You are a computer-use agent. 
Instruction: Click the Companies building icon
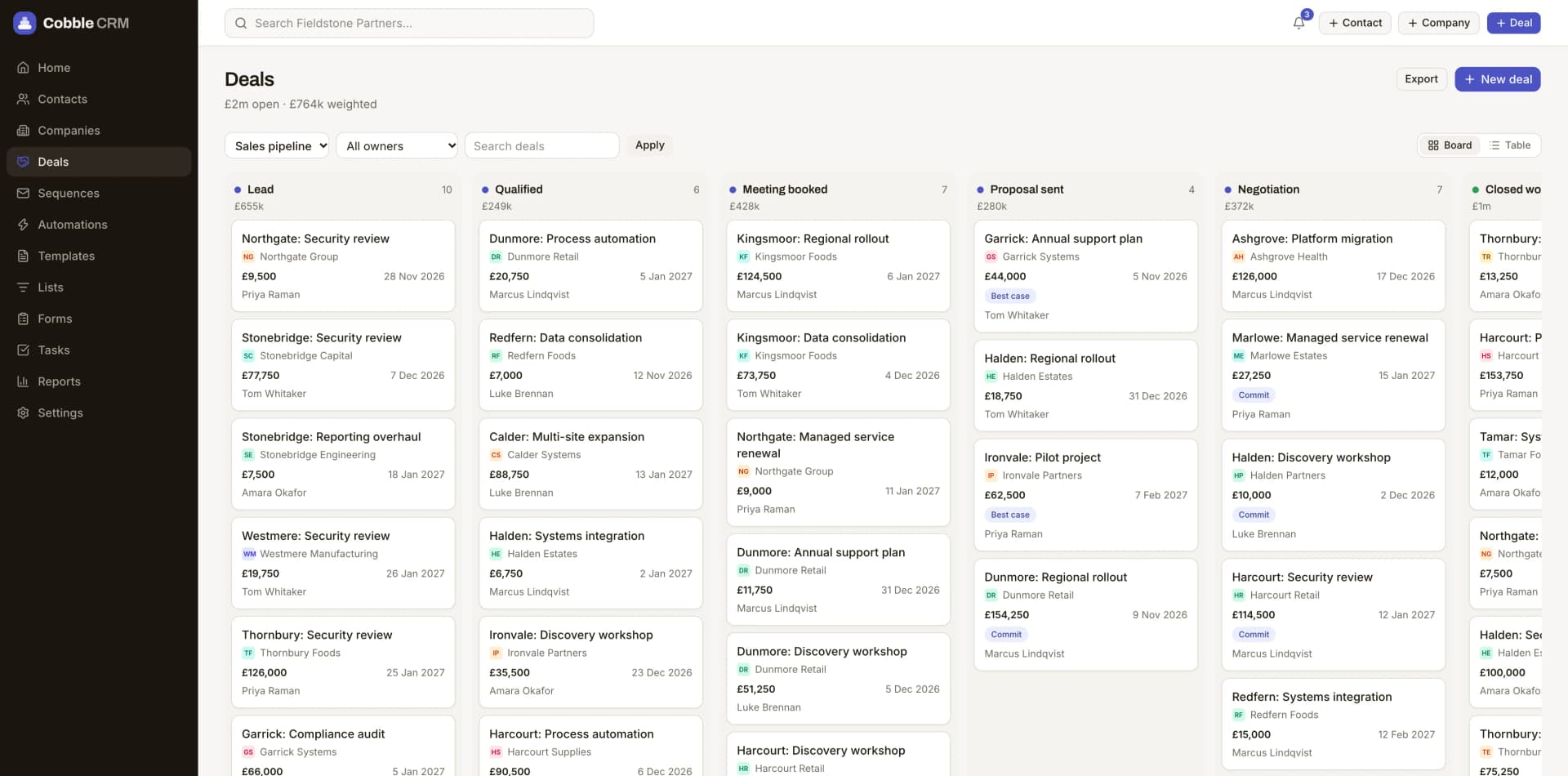click(23, 131)
